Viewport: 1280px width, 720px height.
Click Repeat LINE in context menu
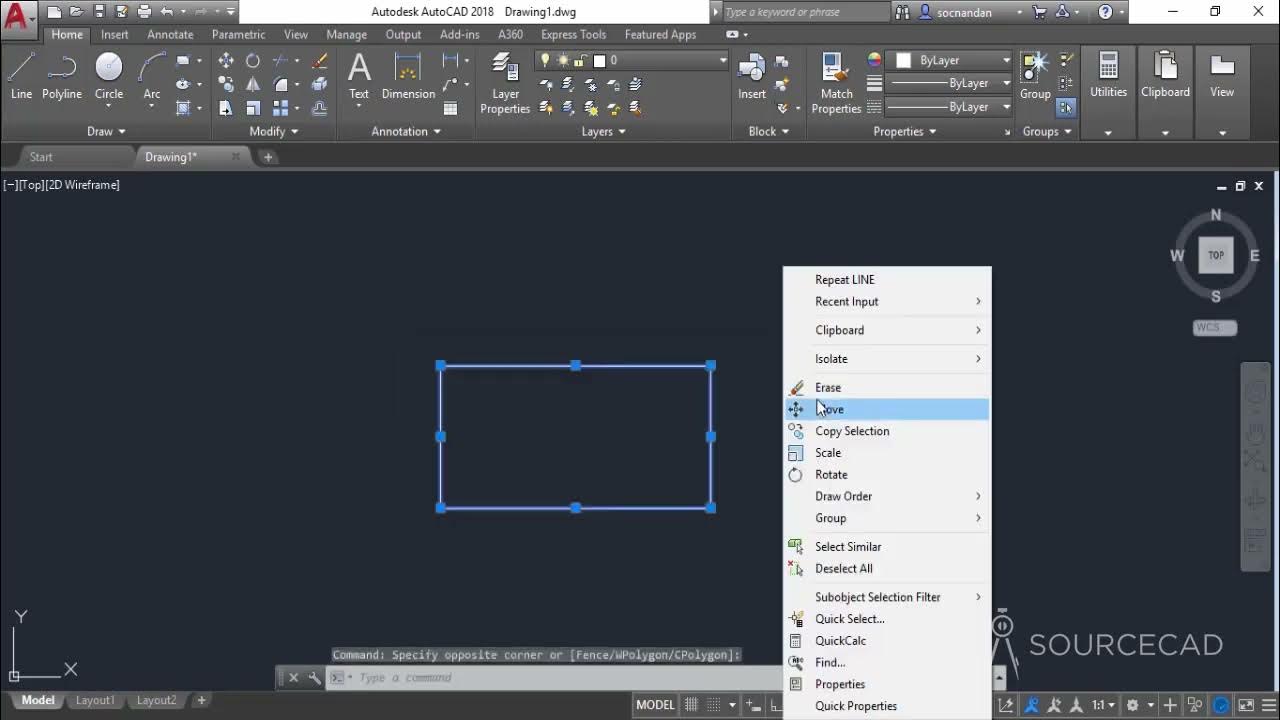[888, 280]
